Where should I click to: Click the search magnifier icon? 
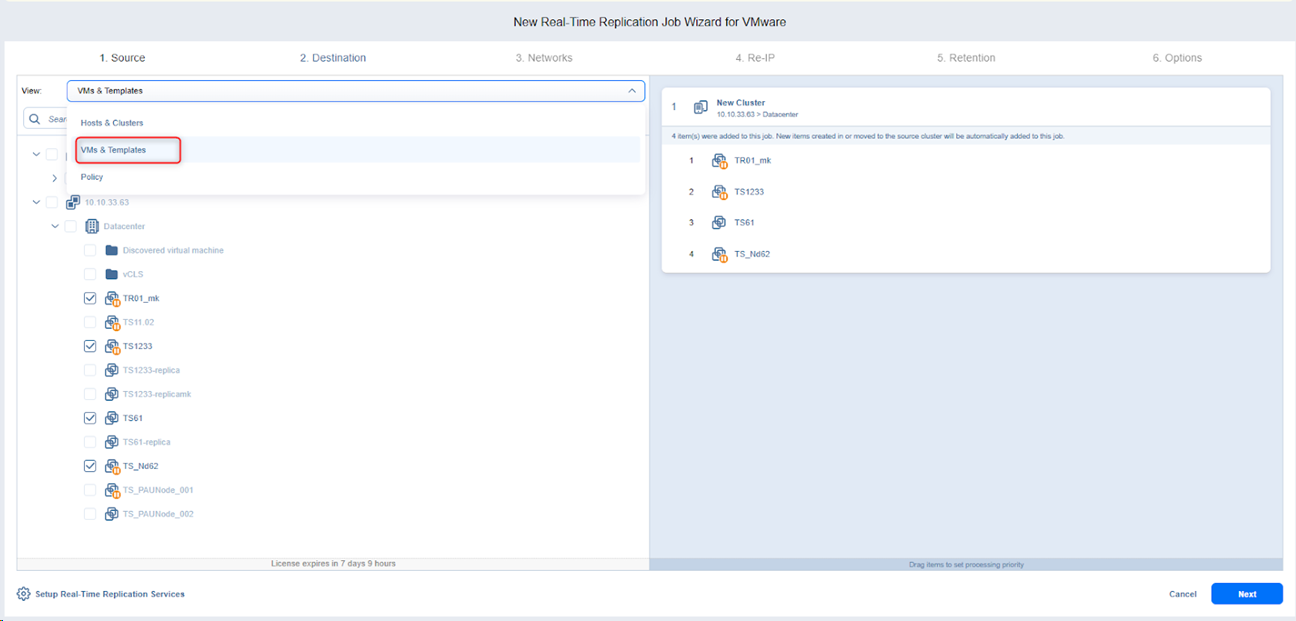pos(35,119)
